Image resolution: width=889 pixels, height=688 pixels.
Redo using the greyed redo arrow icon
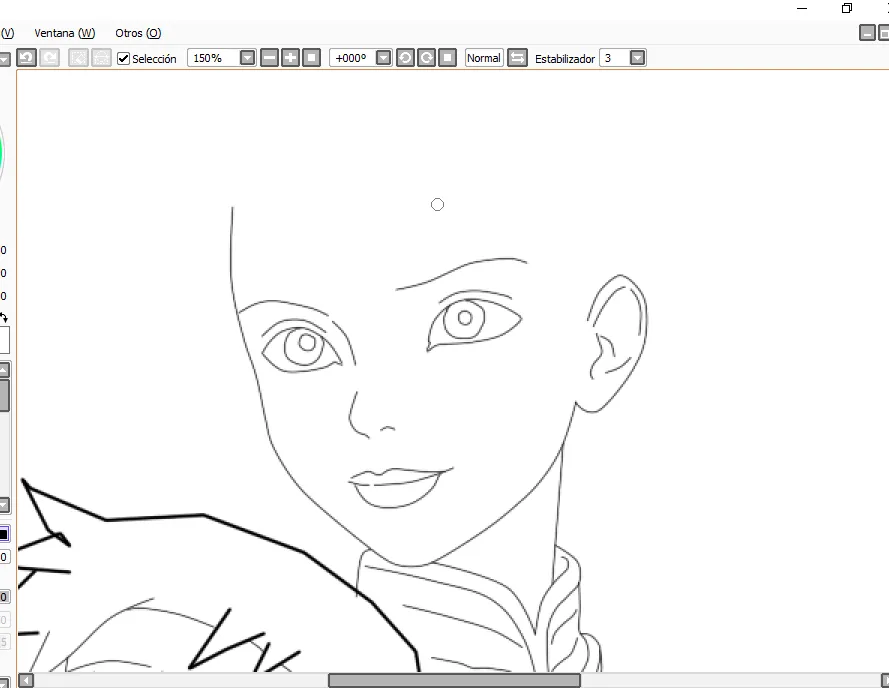49,58
